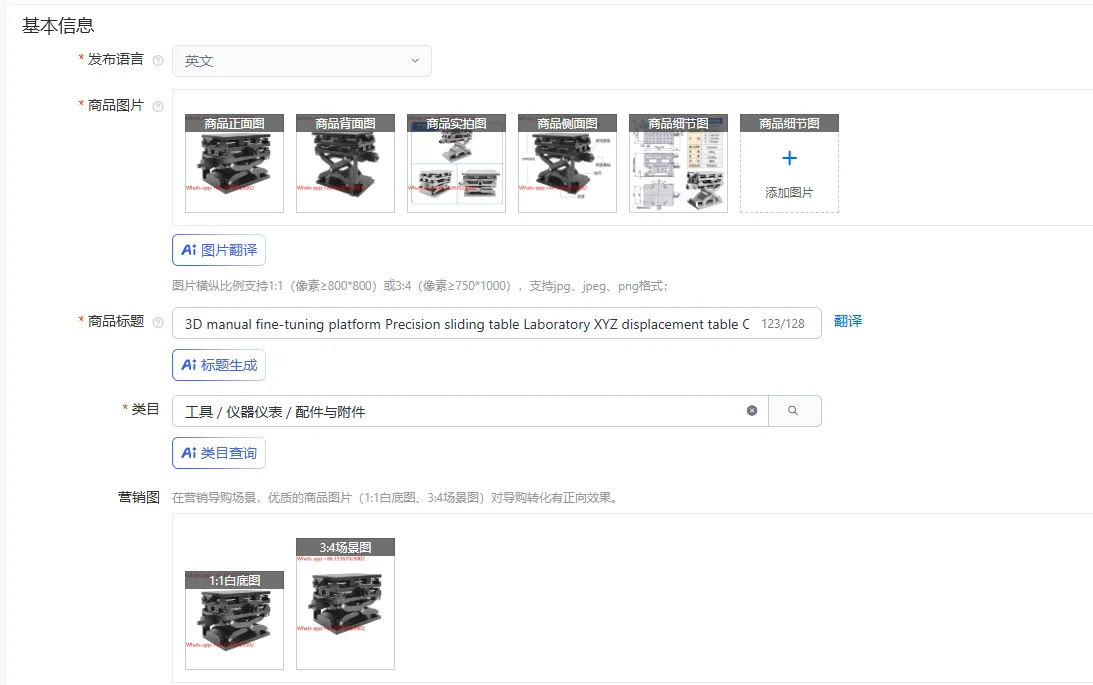The image size is (1093, 685).
Task: Select the 商品实拍图 product thumbnail
Action: click(456, 163)
